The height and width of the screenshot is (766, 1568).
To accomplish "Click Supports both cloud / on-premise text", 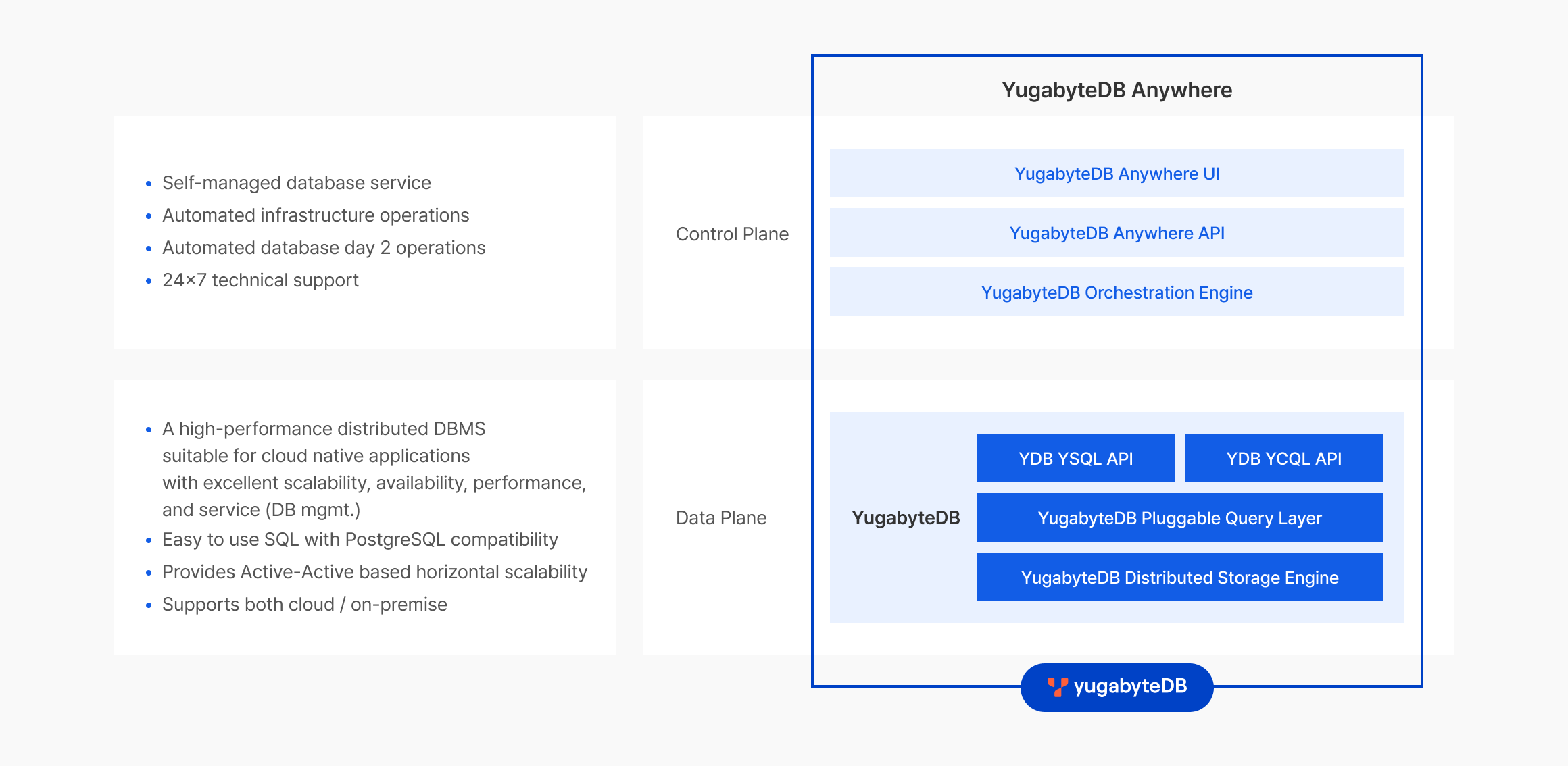I will pos(304,605).
